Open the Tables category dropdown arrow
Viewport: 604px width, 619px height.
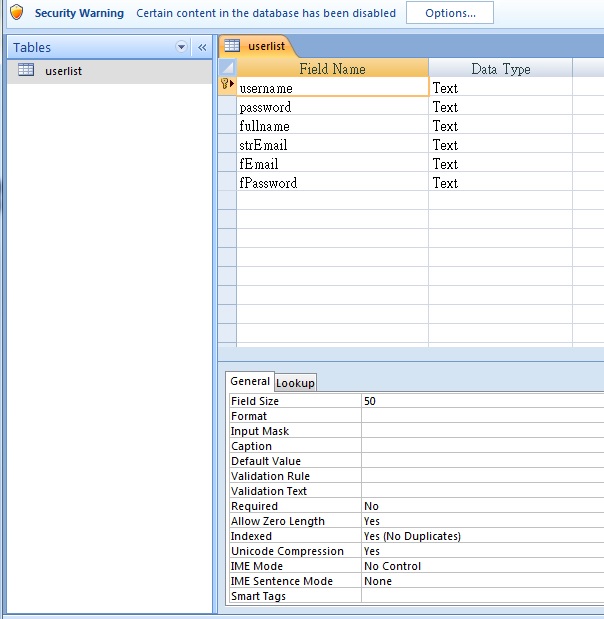pyautogui.click(x=181, y=47)
